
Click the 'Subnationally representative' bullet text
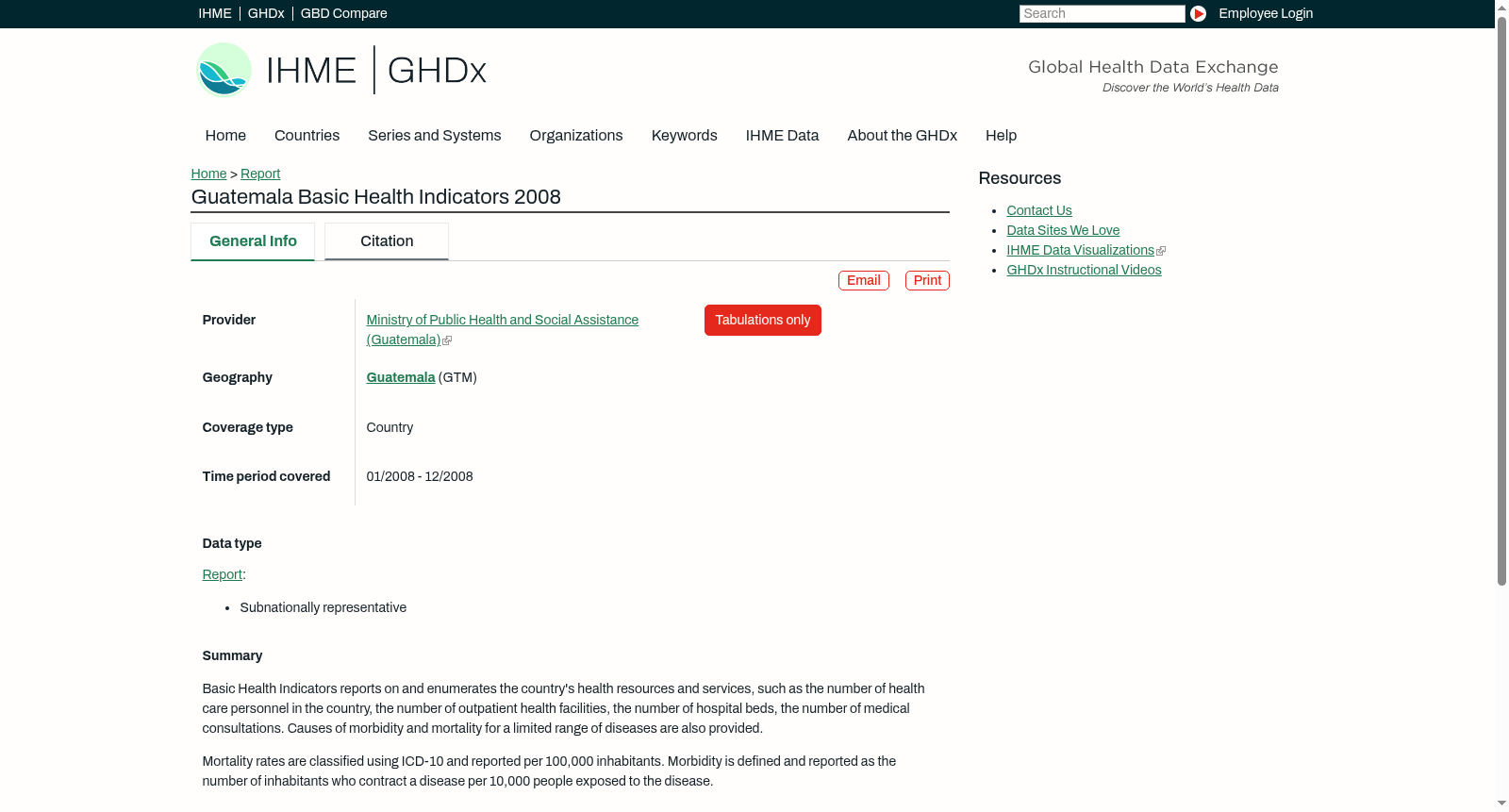(x=323, y=608)
